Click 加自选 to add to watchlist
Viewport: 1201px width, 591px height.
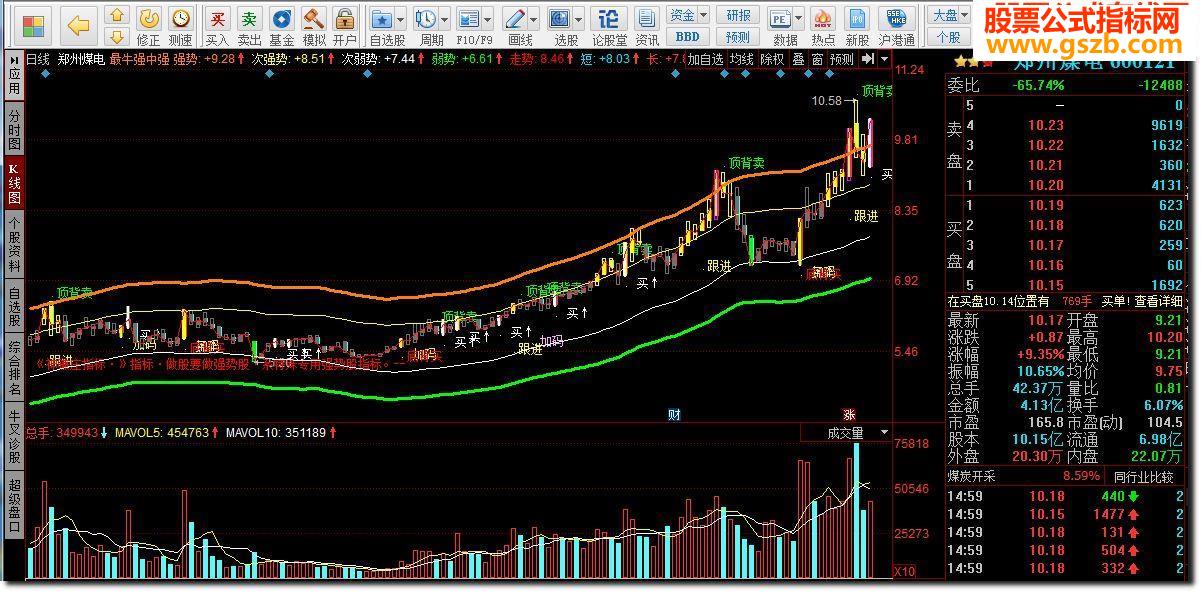[x=705, y=59]
